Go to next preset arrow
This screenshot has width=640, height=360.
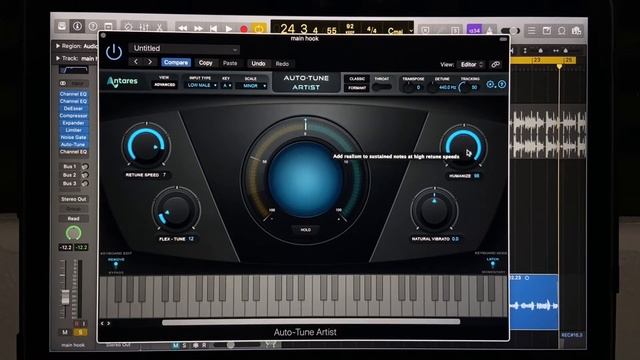[x=150, y=62]
